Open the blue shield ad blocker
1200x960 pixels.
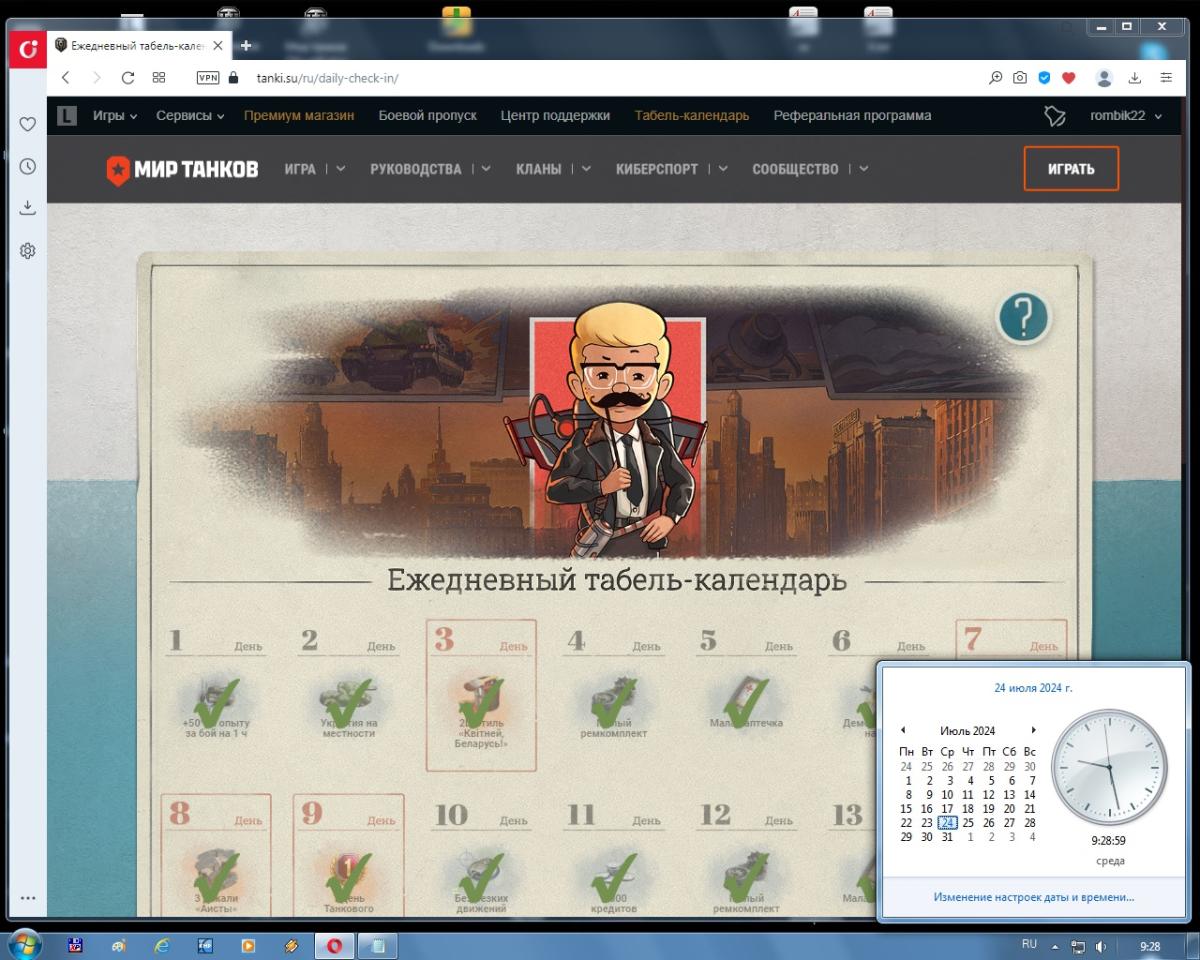point(1044,78)
